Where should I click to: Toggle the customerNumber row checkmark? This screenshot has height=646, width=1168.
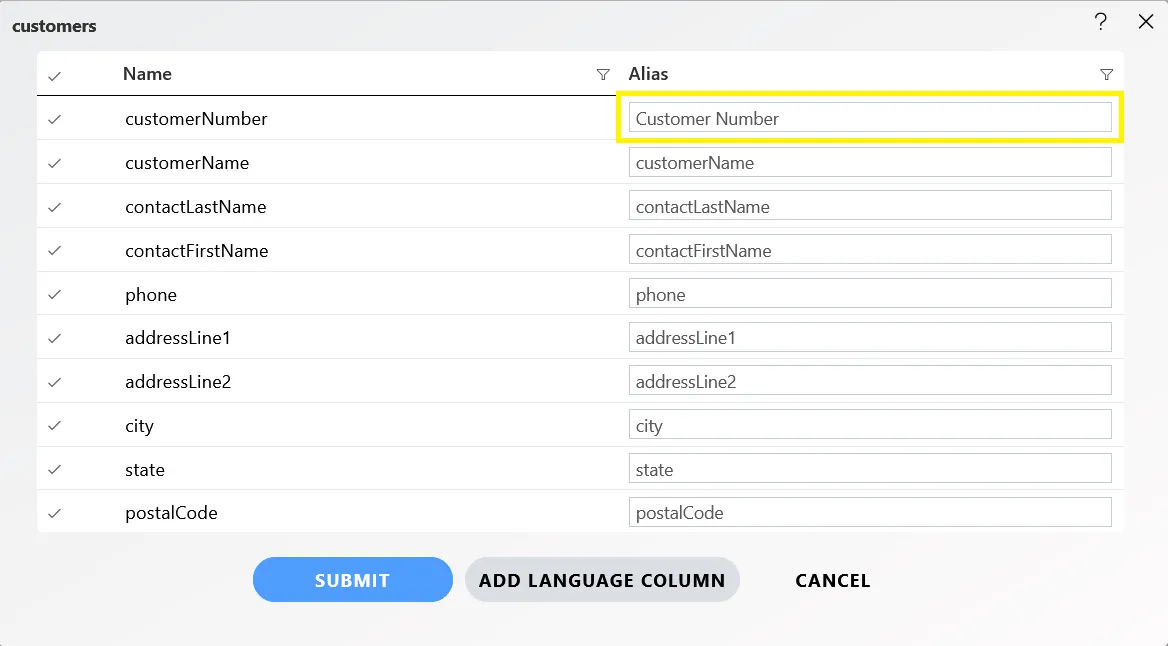54,119
